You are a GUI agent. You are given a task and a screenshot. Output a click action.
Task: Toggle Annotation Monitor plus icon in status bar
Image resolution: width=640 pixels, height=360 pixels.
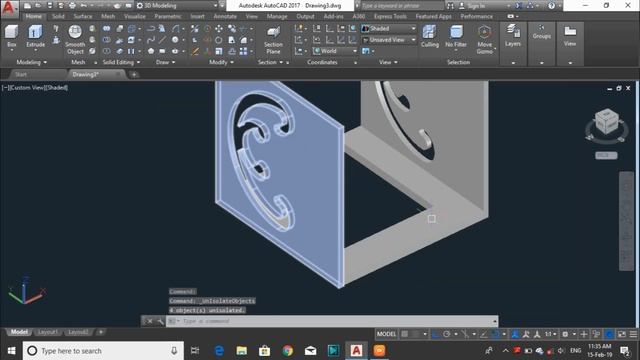coord(584,334)
